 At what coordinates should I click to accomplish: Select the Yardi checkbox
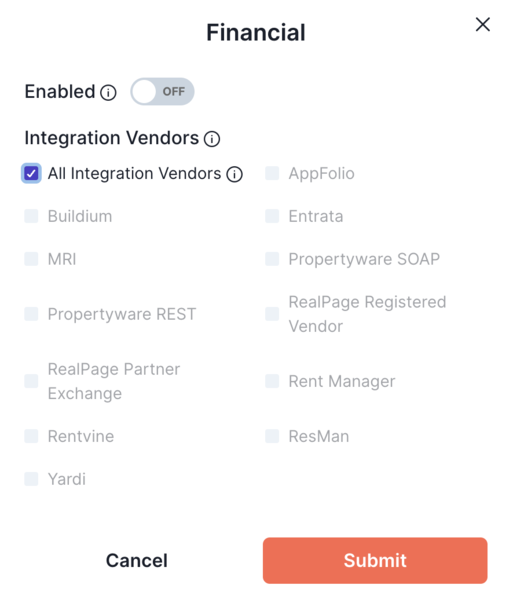(31, 479)
